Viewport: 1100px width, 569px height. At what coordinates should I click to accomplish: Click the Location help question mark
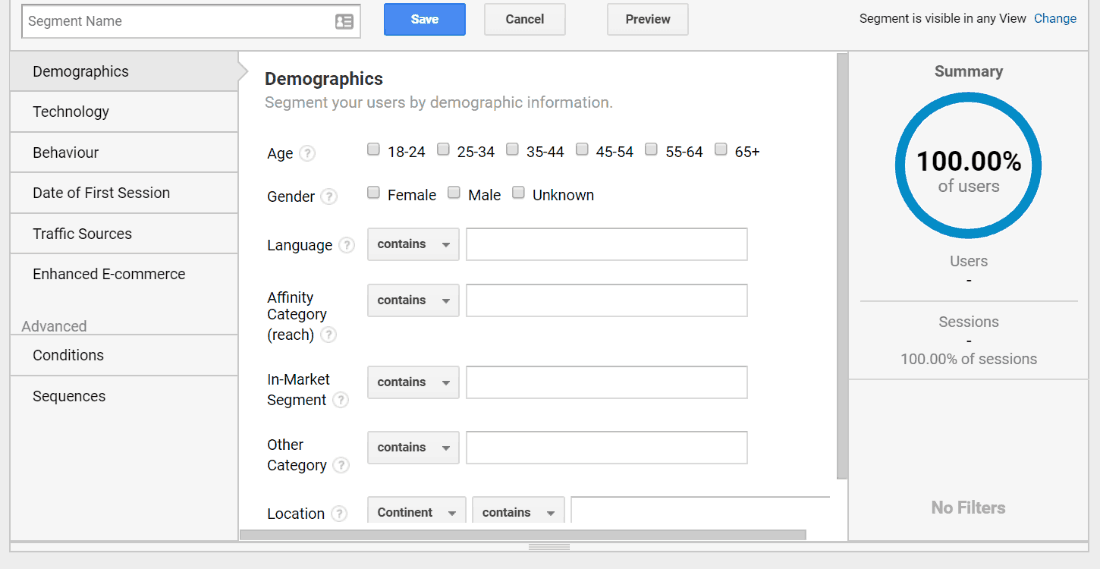339,514
